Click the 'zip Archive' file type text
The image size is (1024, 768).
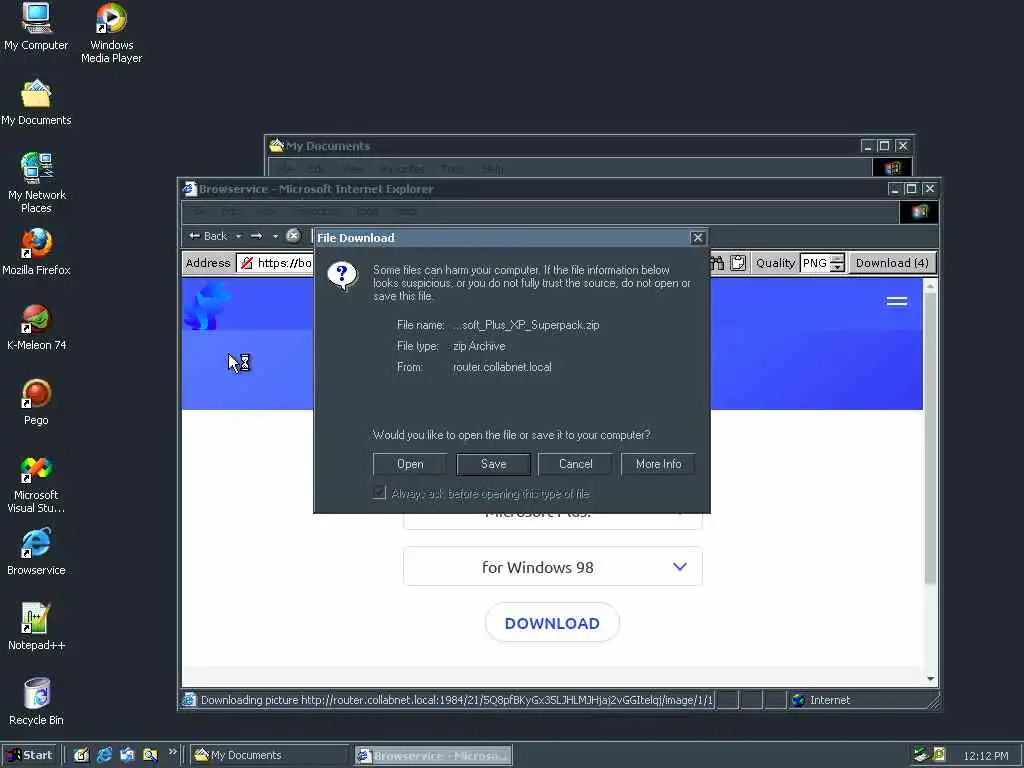[479, 346]
